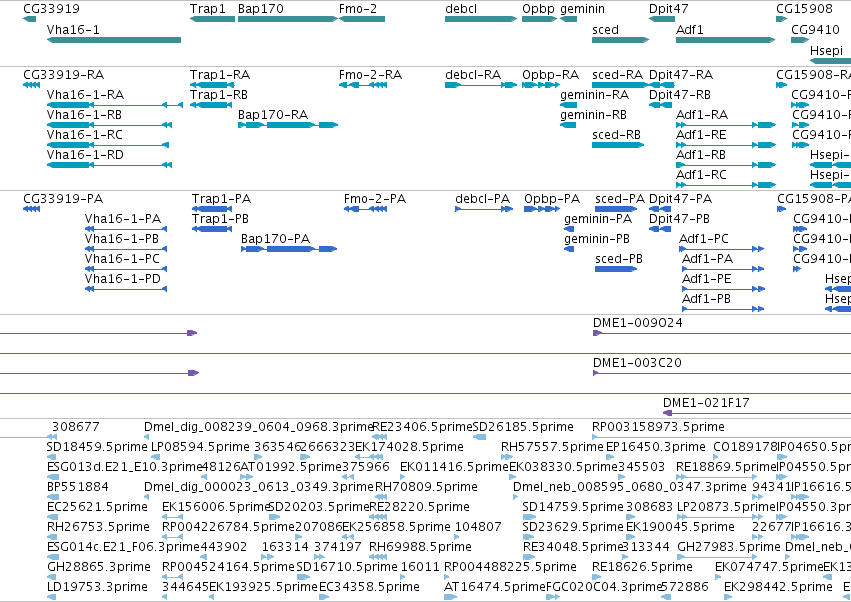Select EST RH26753.5prime
This screenshot has height=602, width=851.
tap(98, 527)
